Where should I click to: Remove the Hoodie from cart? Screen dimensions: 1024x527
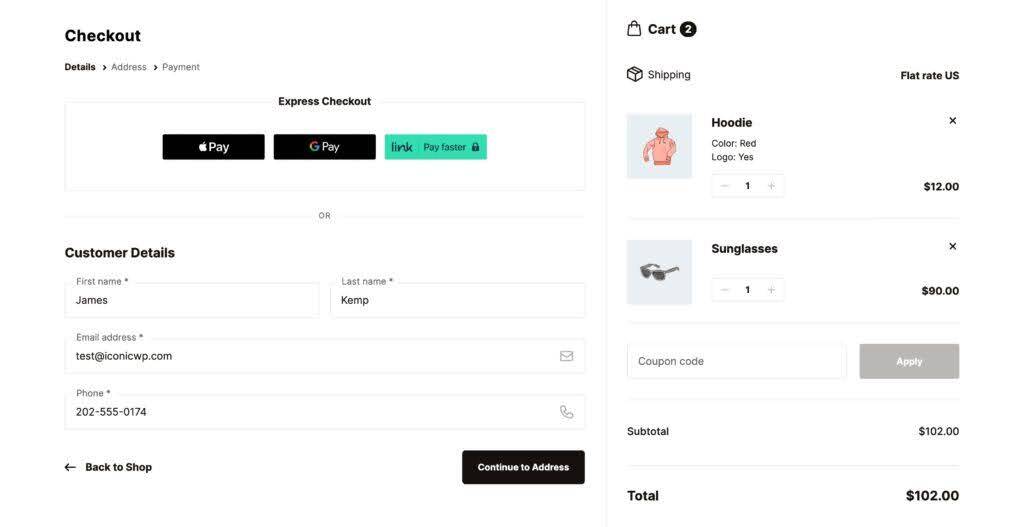952,121
